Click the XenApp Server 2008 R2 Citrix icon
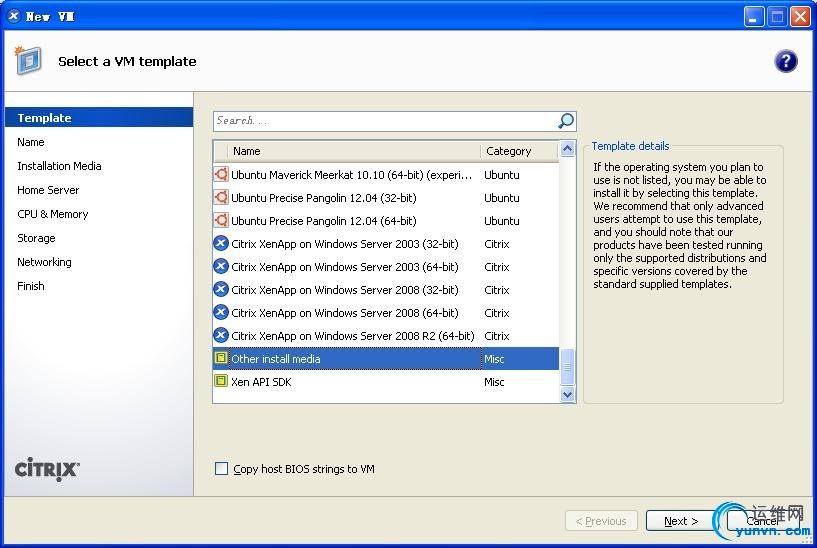817x548 pixels. [x=221, y=335]
